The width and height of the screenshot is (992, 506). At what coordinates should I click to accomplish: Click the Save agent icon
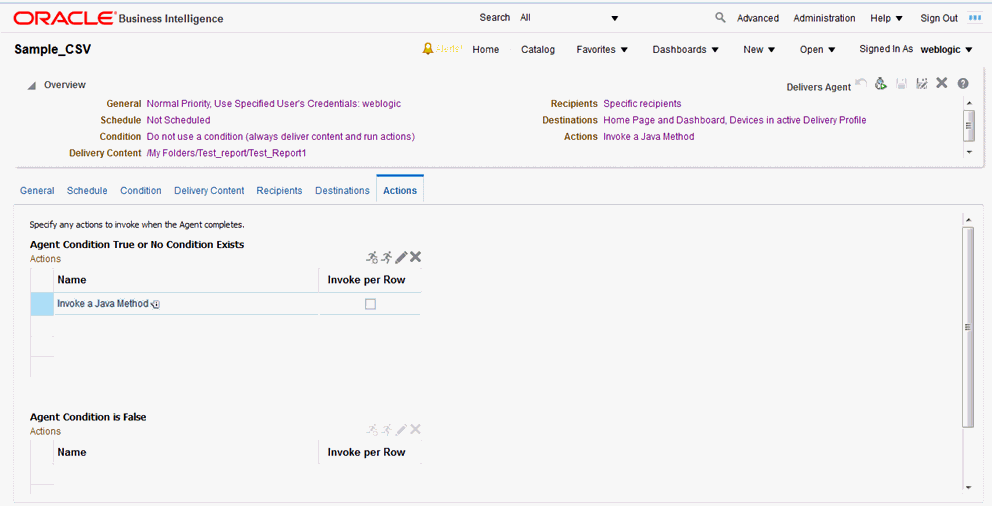[902, 83]
